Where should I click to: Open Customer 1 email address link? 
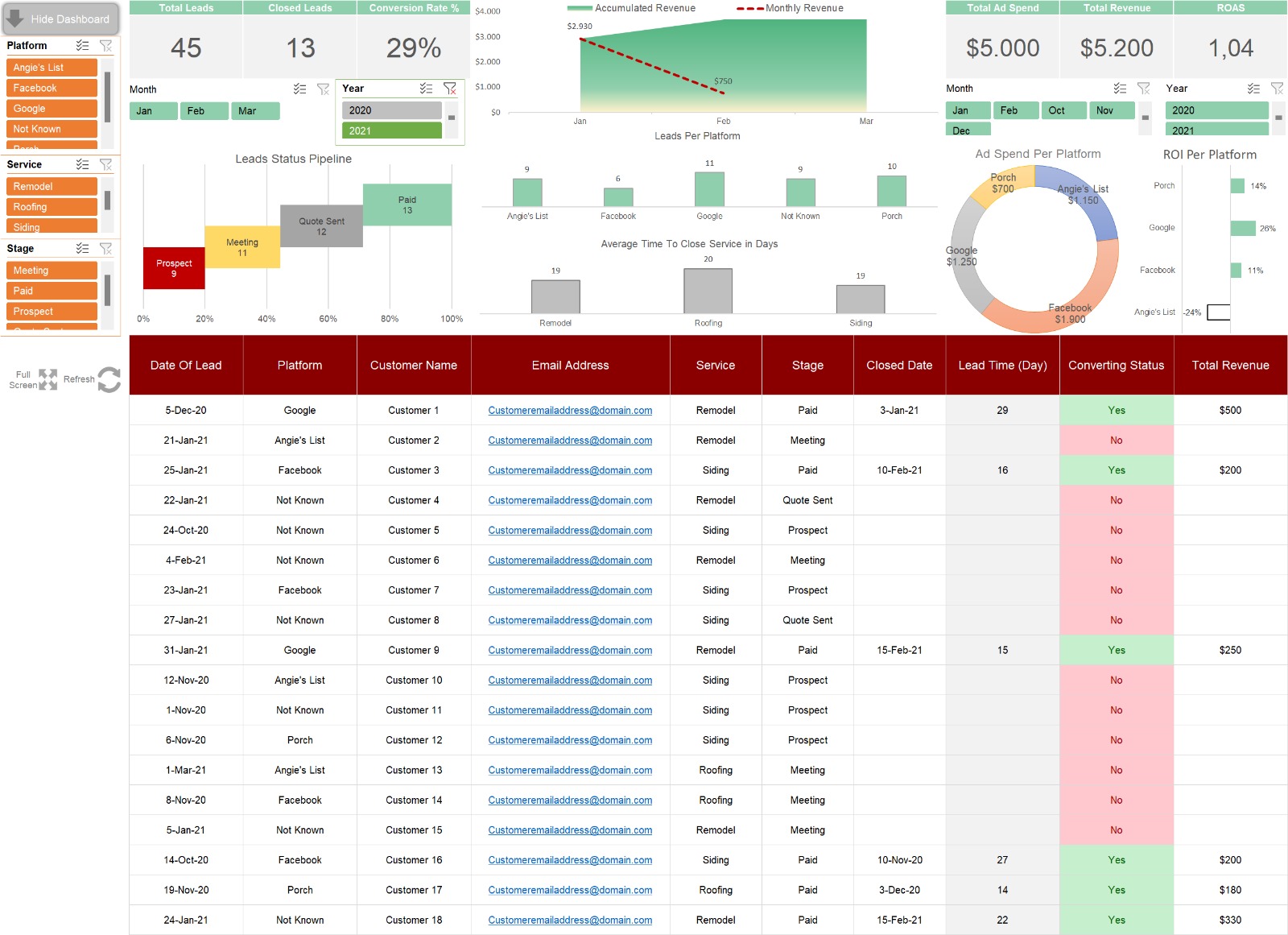(x=570, y=411)
